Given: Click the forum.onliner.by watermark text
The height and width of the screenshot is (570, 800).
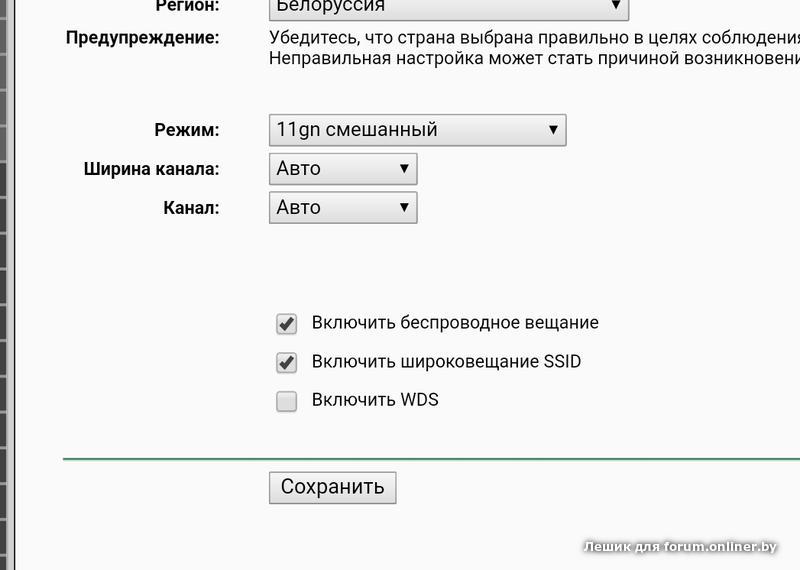Looking at the screenshot, I should point(680,546).
